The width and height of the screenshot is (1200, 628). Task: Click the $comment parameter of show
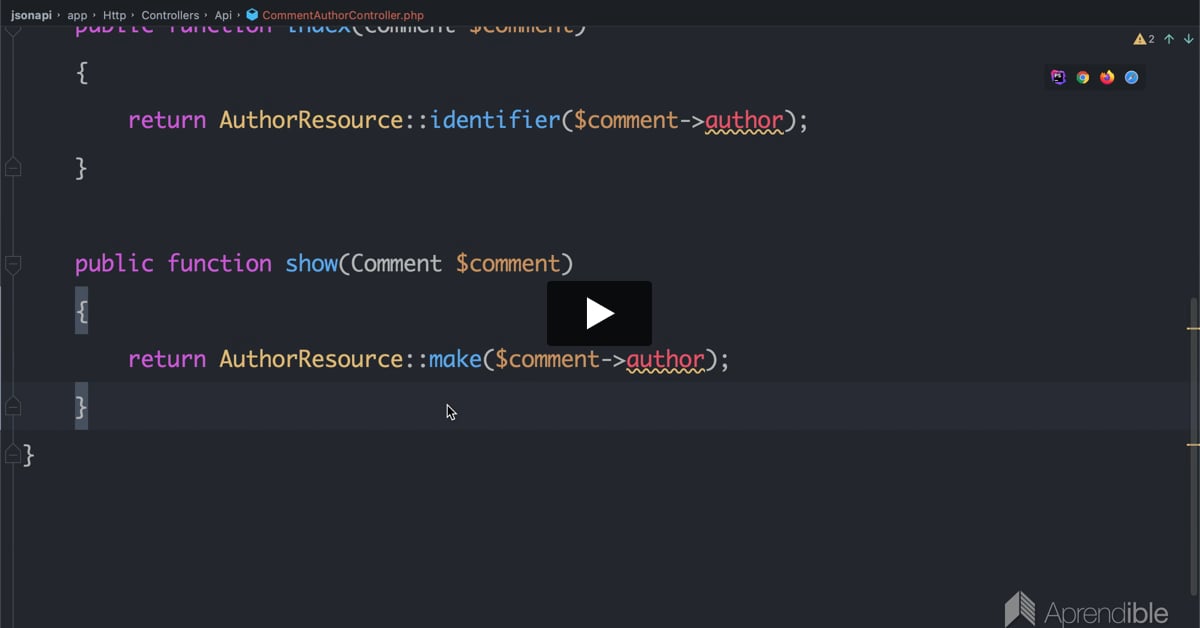tap(508, 264)
